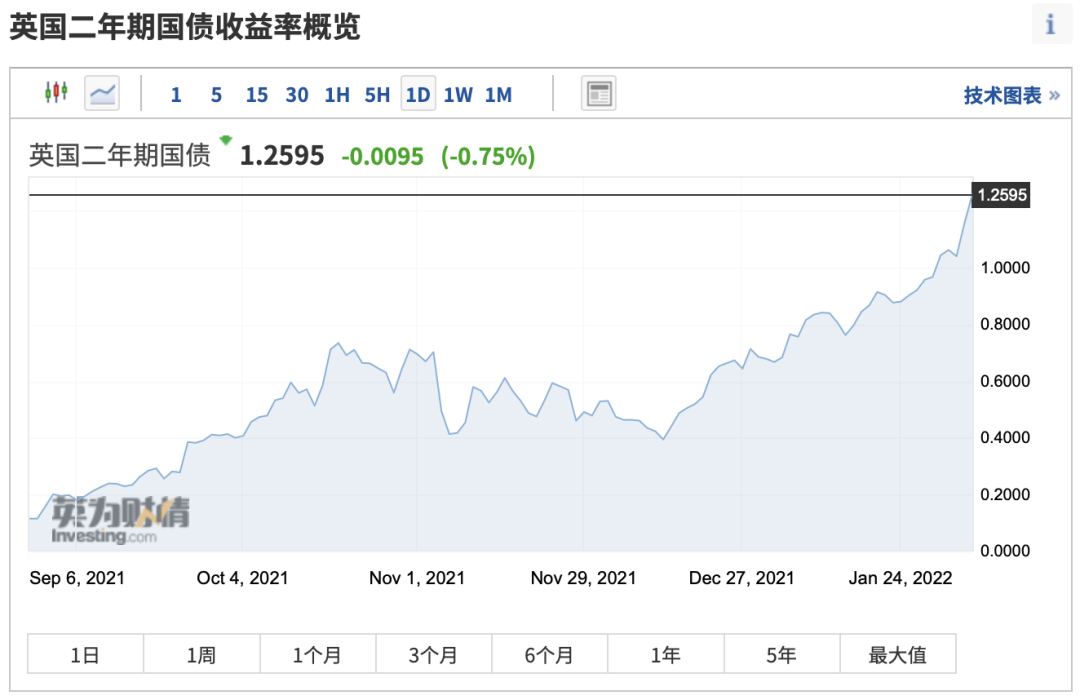Screen dimensions: 1080x700
Task: Select the 15 minute interval
Action: click(257, 95)
